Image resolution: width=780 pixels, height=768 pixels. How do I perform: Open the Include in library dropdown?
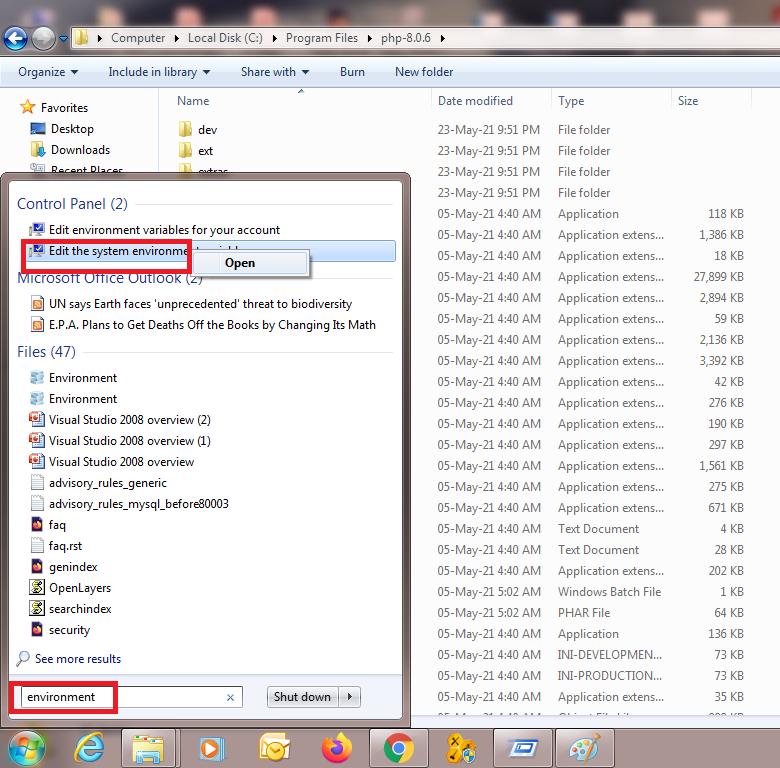tap(159, 72)
